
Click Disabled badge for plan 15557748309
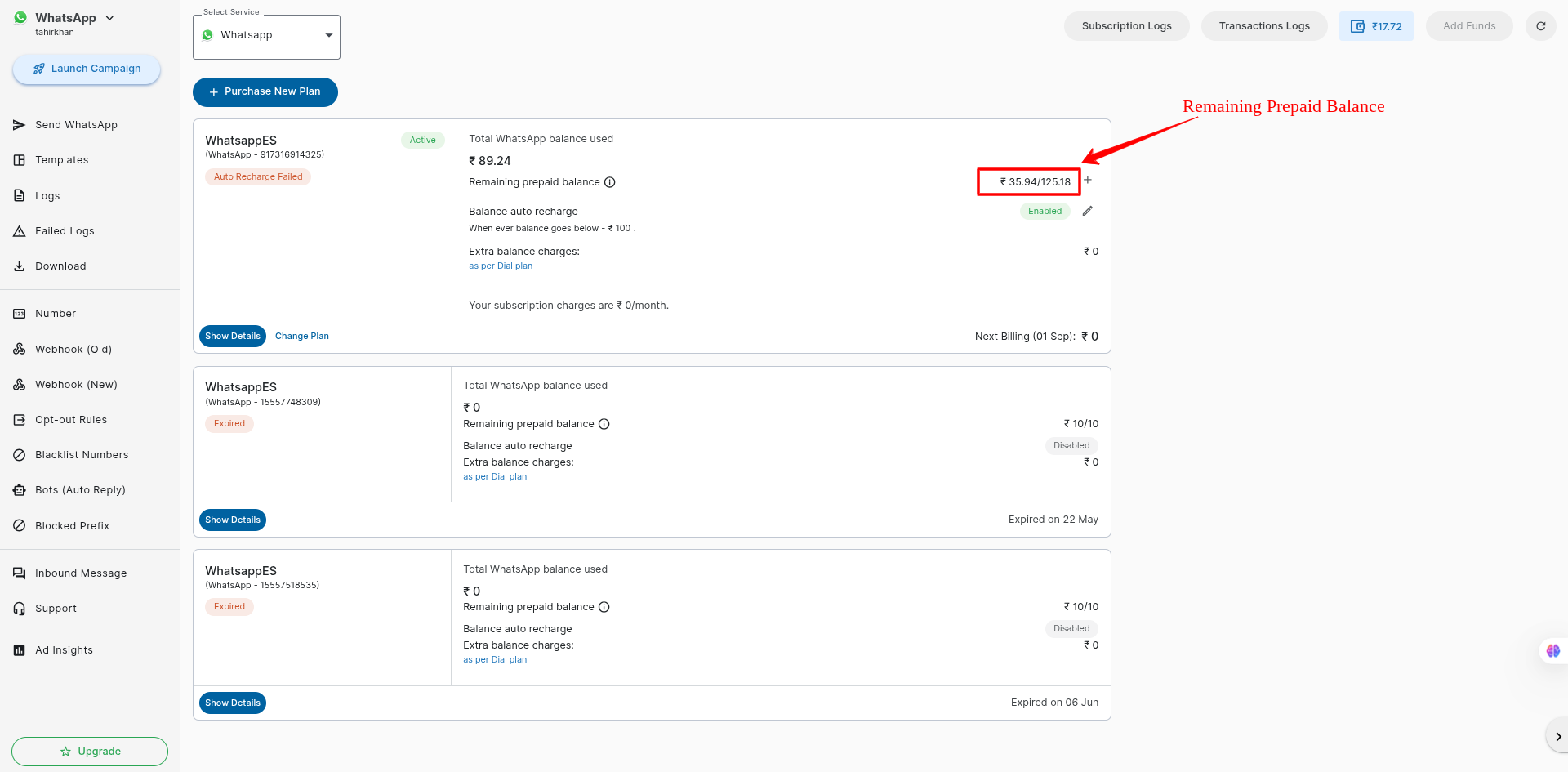pos(1071,446)
